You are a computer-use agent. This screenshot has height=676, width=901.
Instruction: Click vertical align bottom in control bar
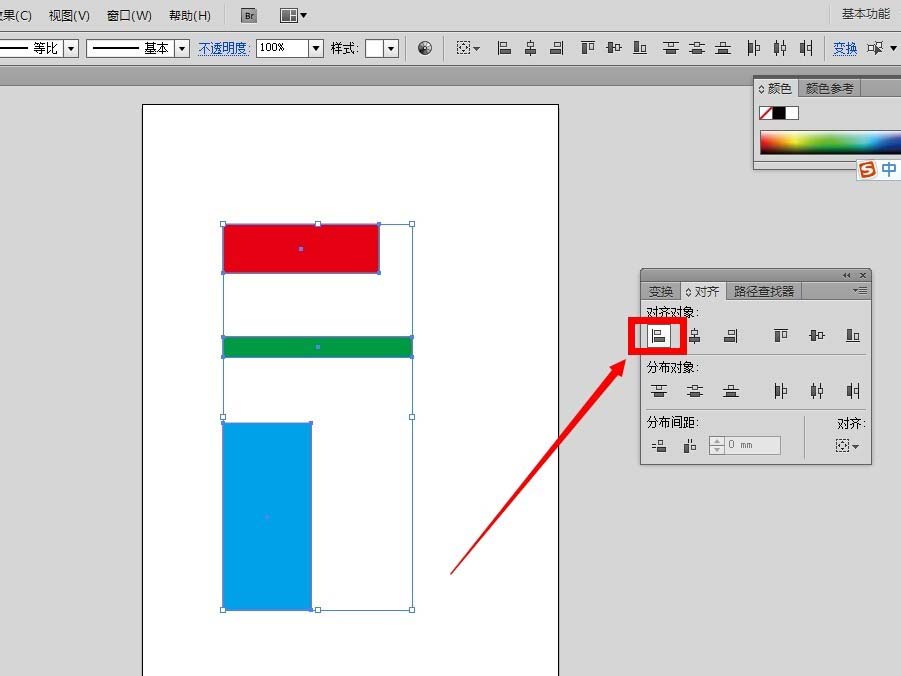point(640,48)
